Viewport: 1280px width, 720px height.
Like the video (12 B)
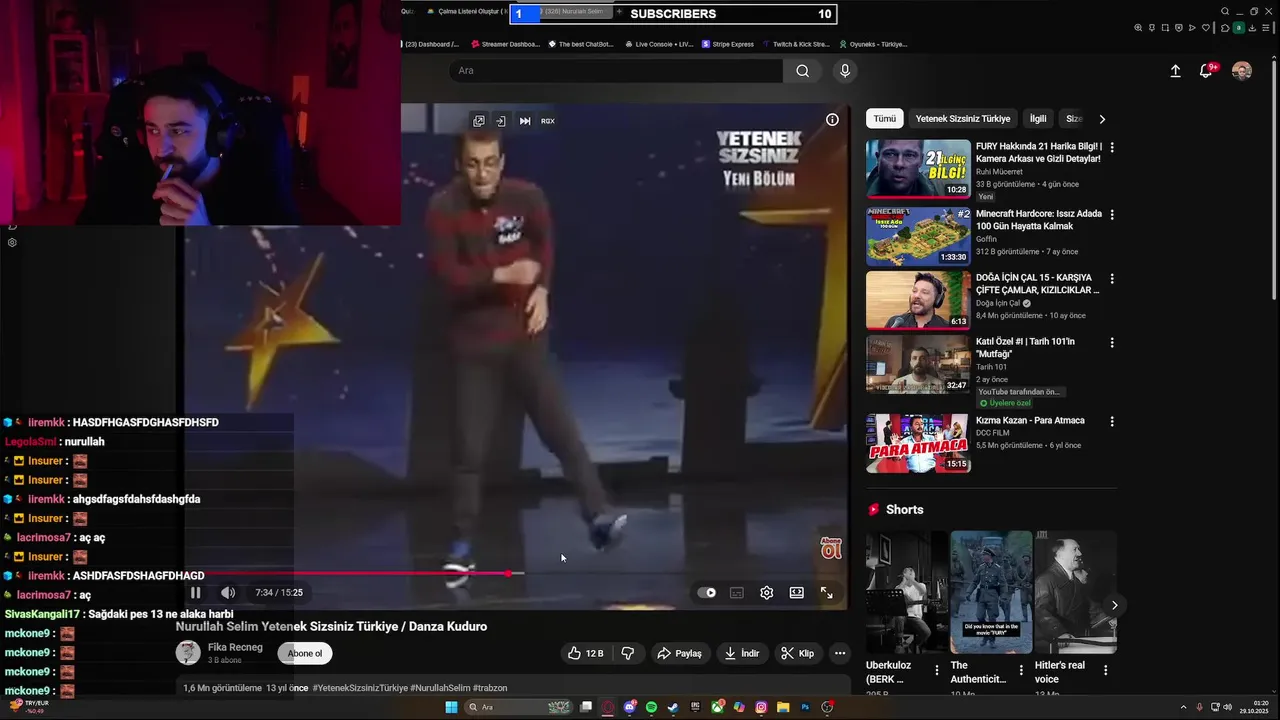(586, 653)
